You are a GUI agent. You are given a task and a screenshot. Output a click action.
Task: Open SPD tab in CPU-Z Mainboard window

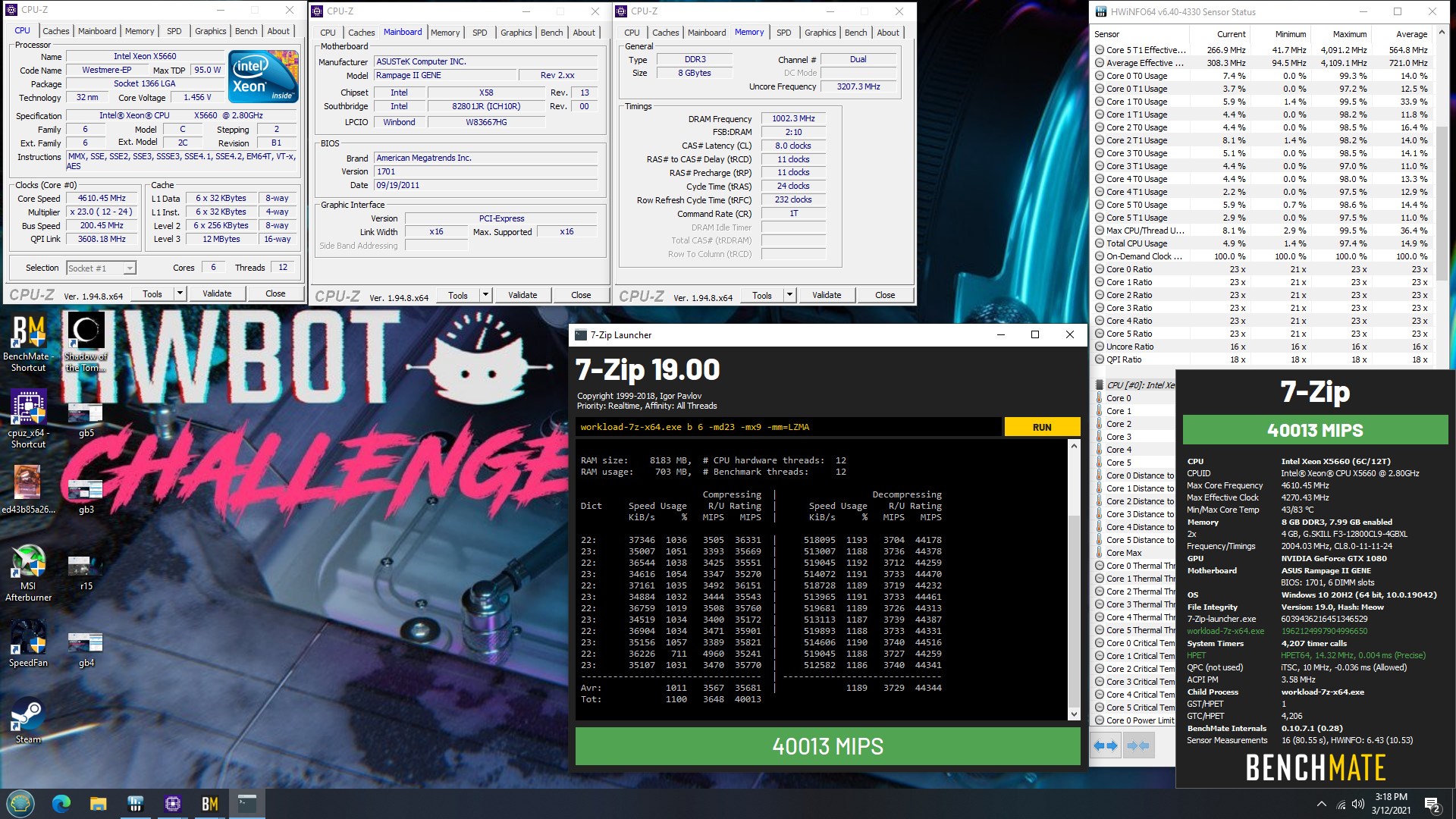(x=479, y=33)
